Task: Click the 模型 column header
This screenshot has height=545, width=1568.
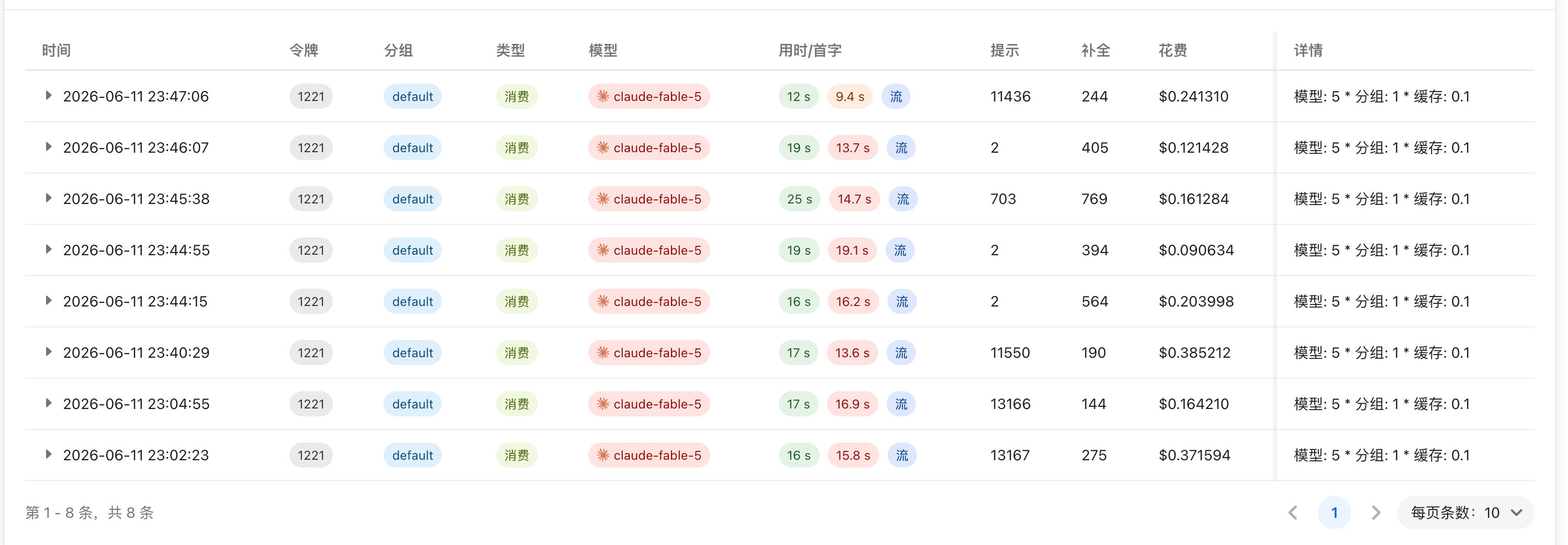Action: pos(602,51)
